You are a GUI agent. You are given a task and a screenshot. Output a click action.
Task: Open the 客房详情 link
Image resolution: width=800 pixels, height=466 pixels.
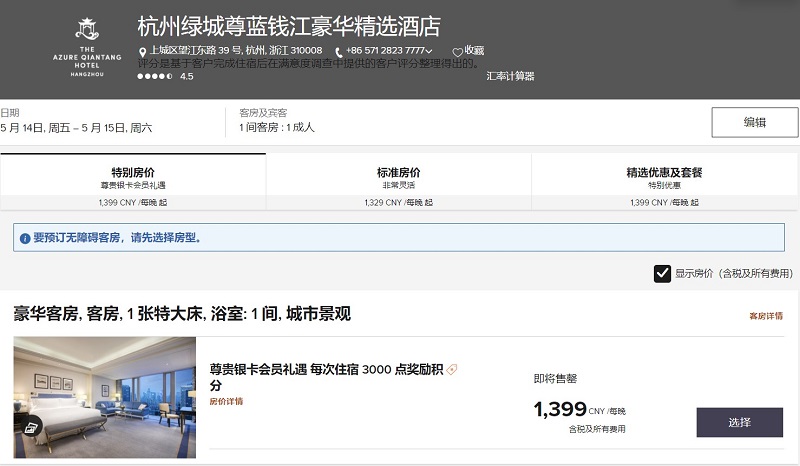click(766, 316)
